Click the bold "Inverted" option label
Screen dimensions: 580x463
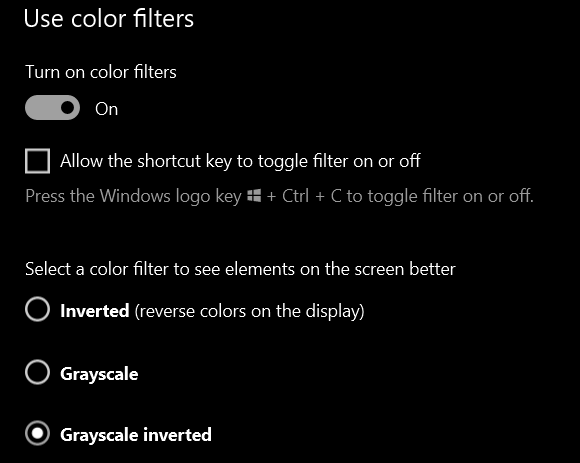point(95,311)
